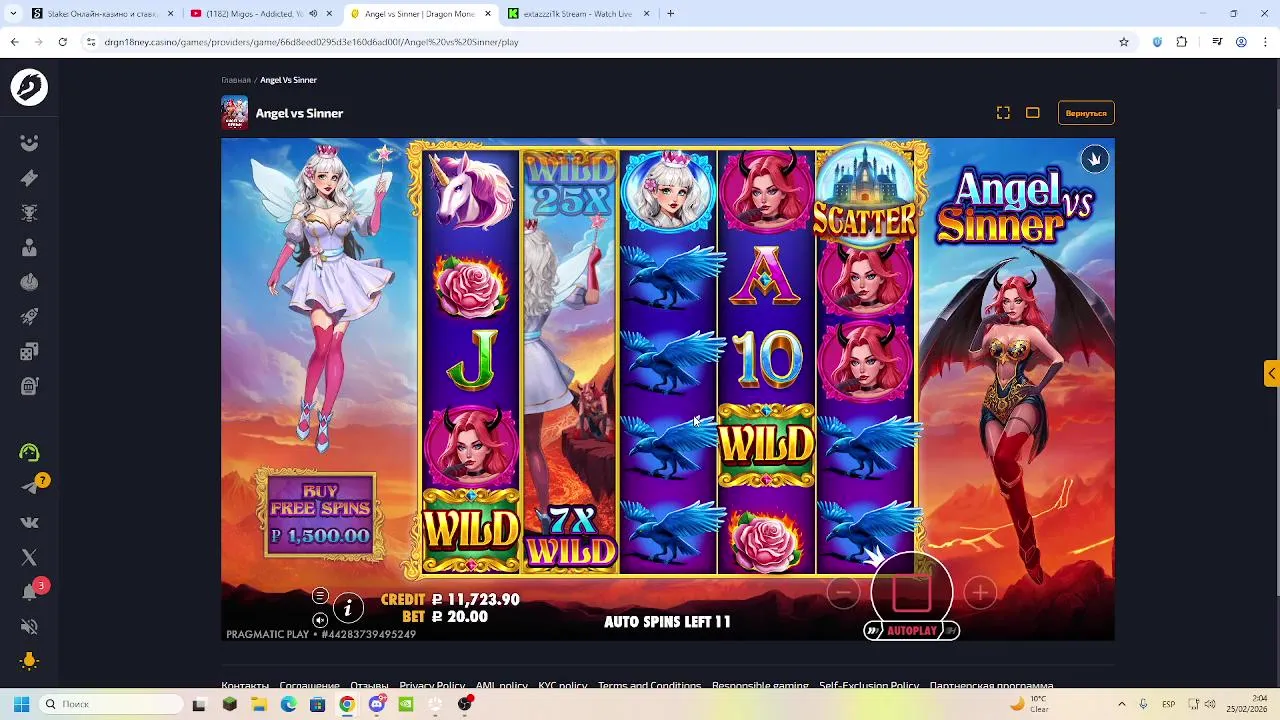Go to Главная breadcrumb link
This screenshot has width=1280, height=720.
tap(236, 80)
